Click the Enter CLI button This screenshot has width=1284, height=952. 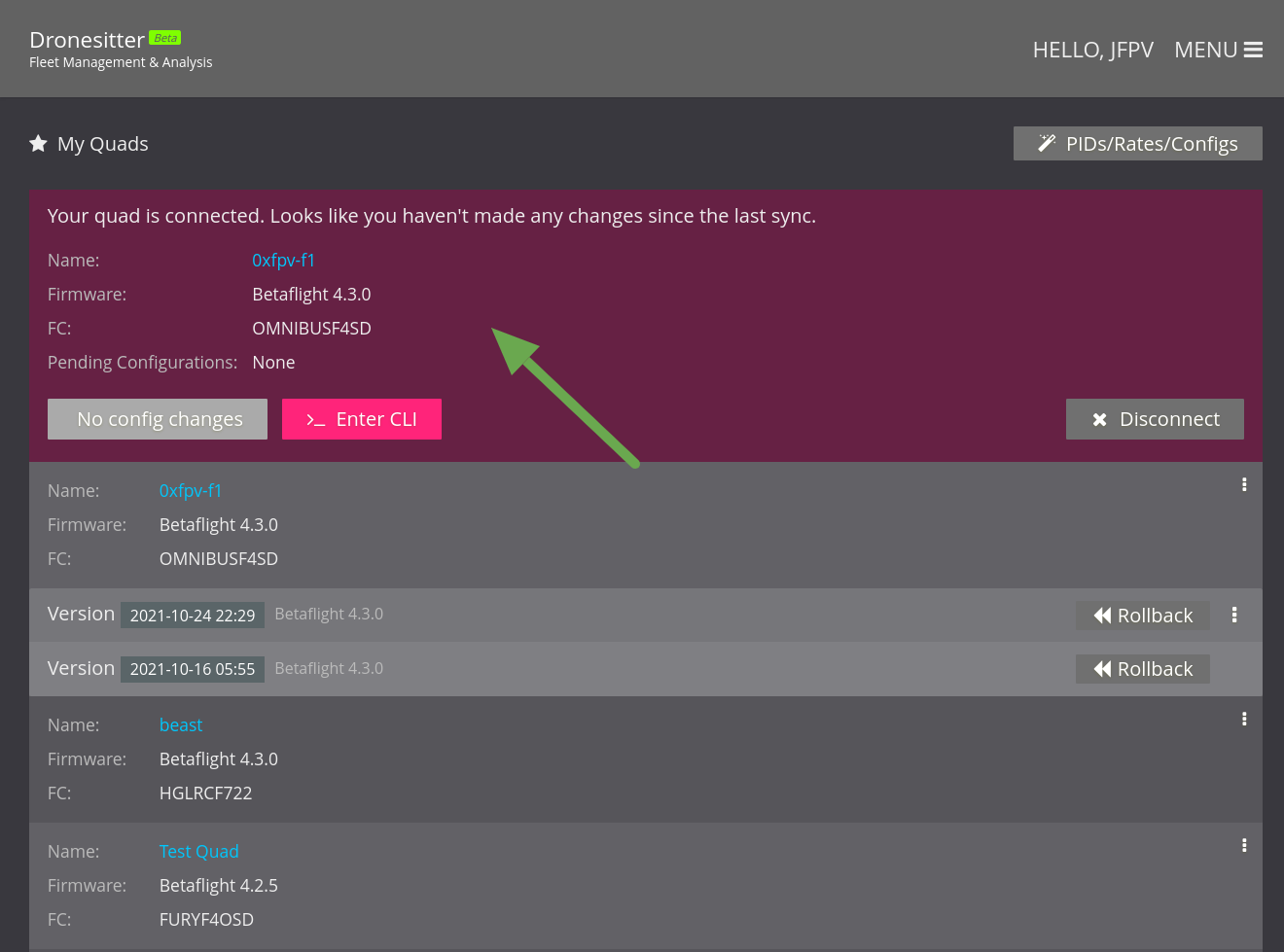[x=361, y=419]
